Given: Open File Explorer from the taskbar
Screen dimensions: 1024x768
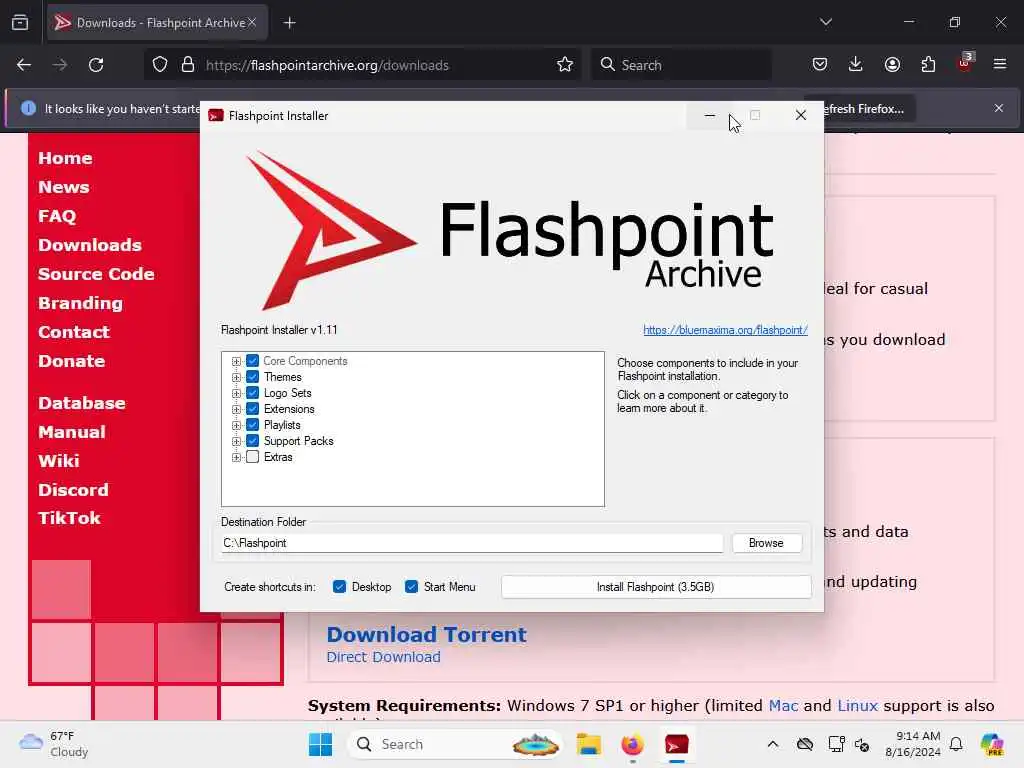Looking at the screenshot, I should [x=588, y=744].
